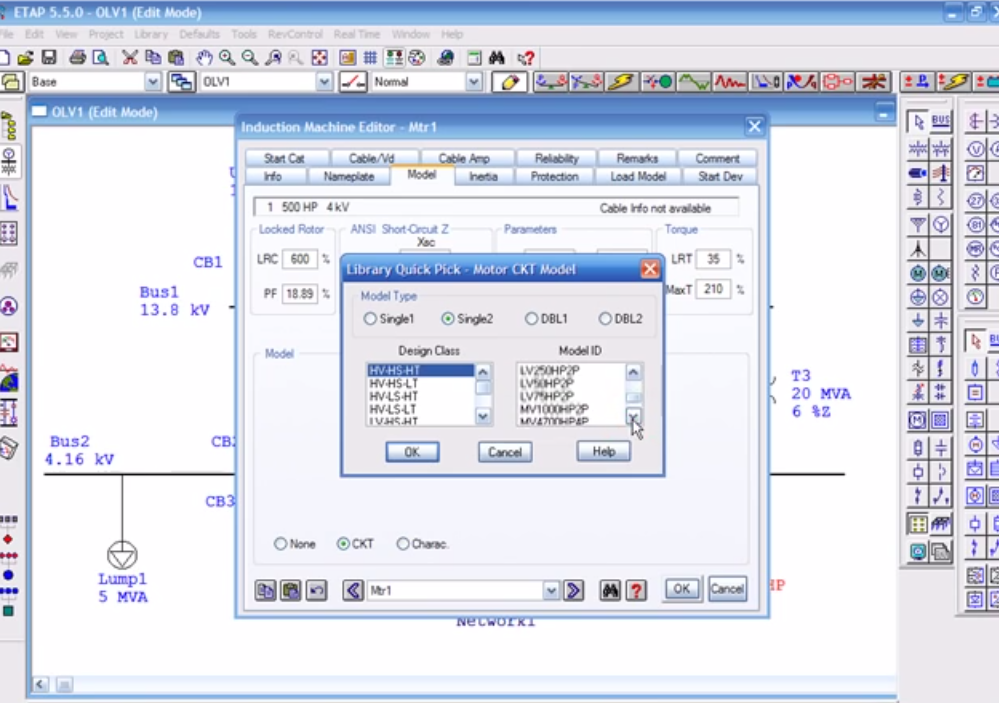
Task: Select the CKT model option
Action: (x=343, y=544)
